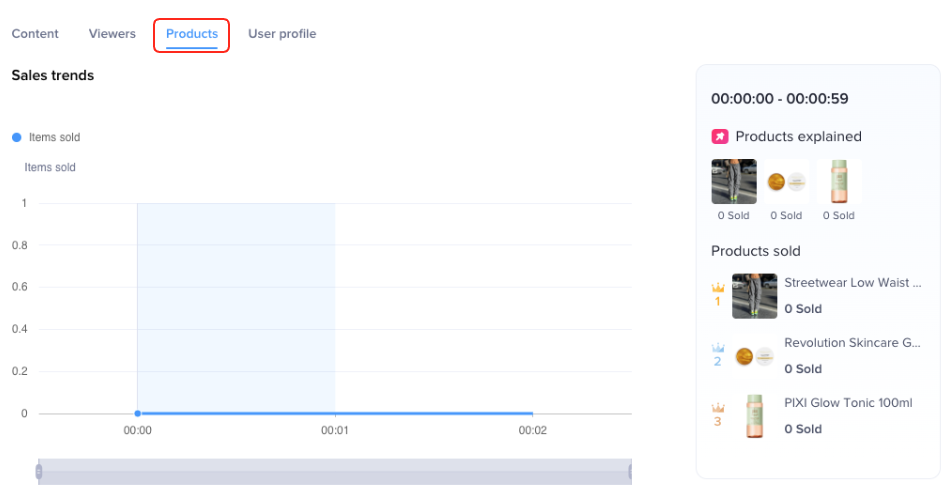Click the data point at 00:00
This screenshot has width=951, height=498.
[x=138, y=413]
